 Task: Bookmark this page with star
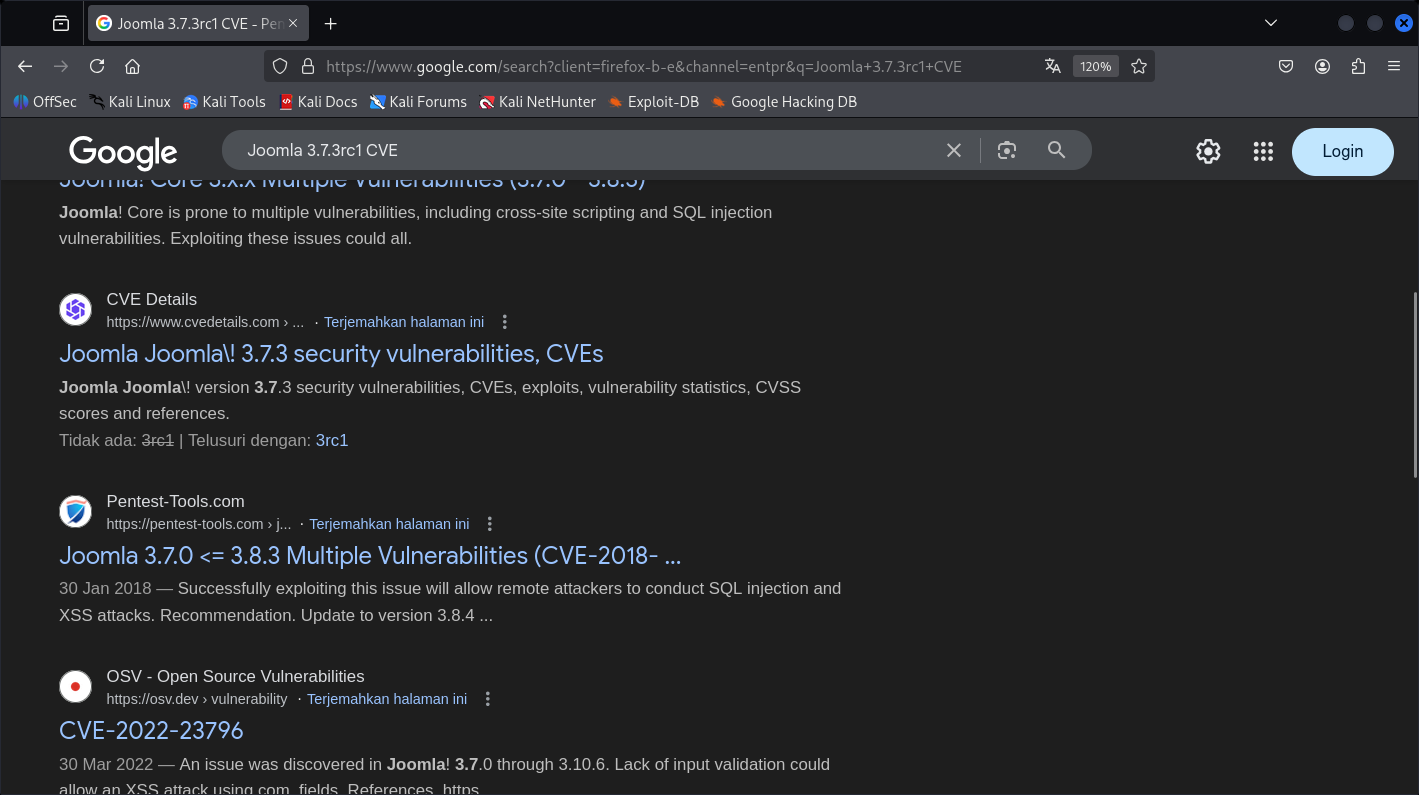point(1139,66)
